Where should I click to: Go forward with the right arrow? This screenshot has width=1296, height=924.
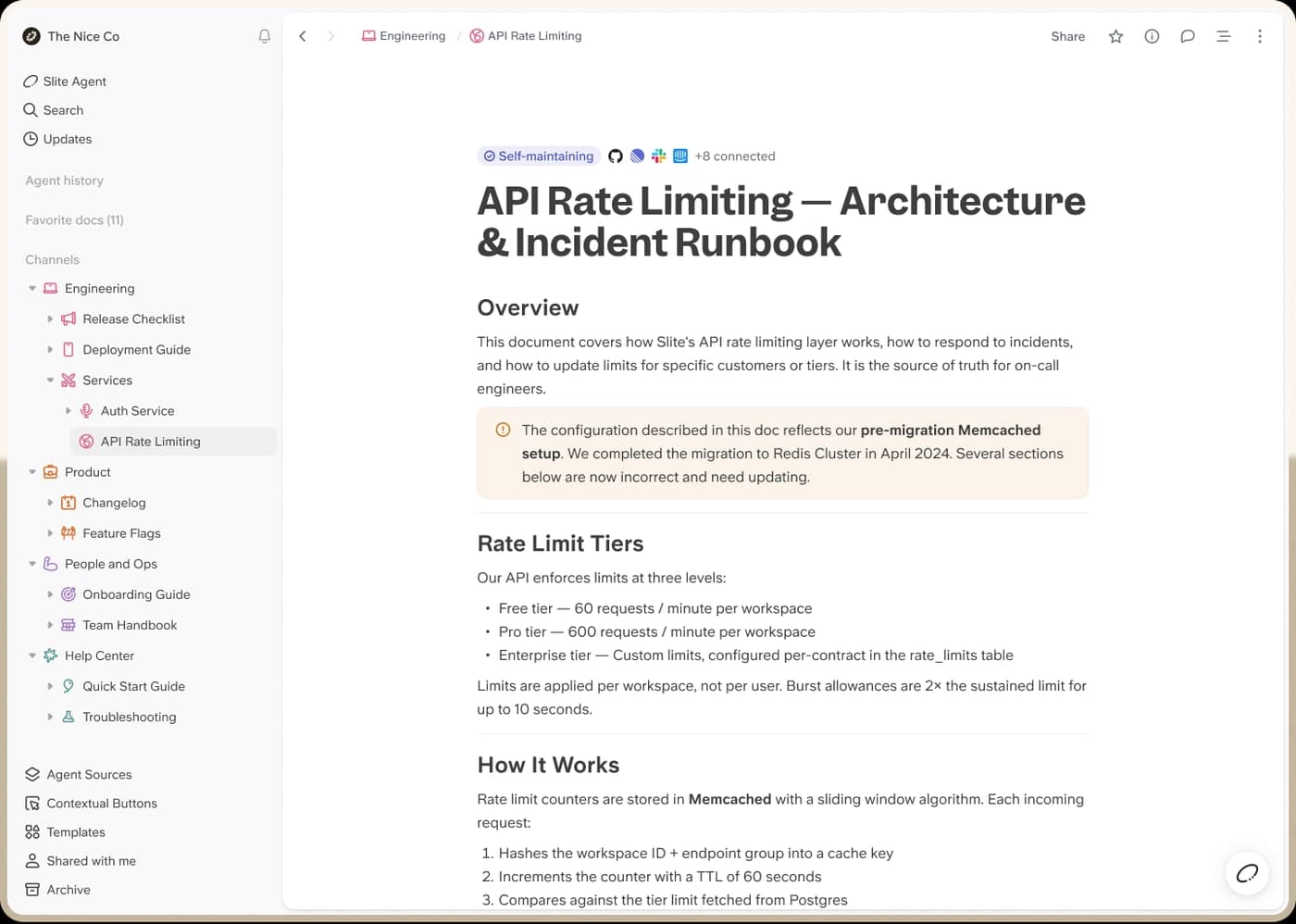[330, 36]
